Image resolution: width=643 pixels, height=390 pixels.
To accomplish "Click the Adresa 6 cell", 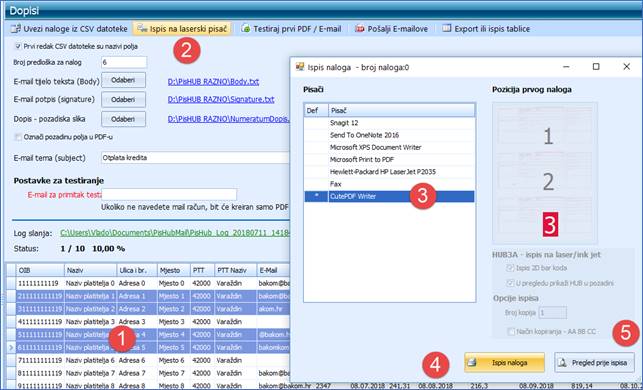I will [137, 360].
